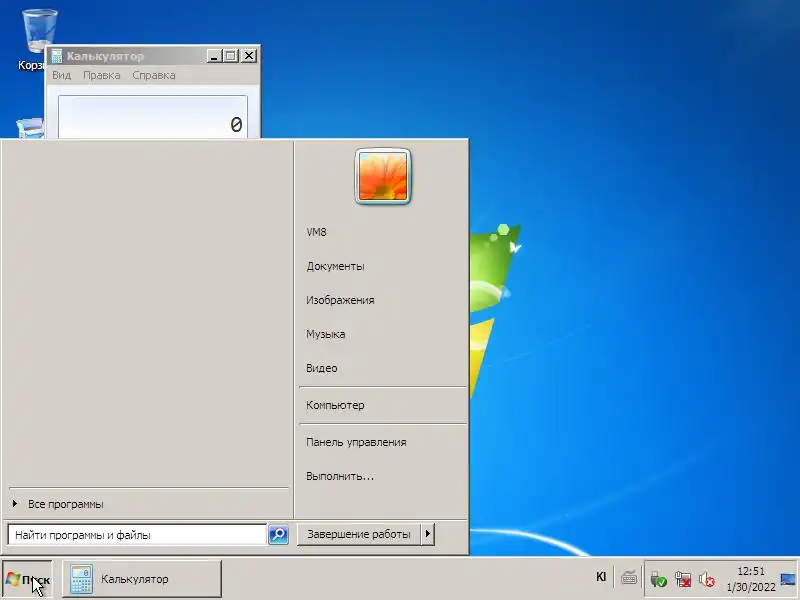800x600 pixels.
Task: Open Музыка from the Start menu
Action: (326, 334)
